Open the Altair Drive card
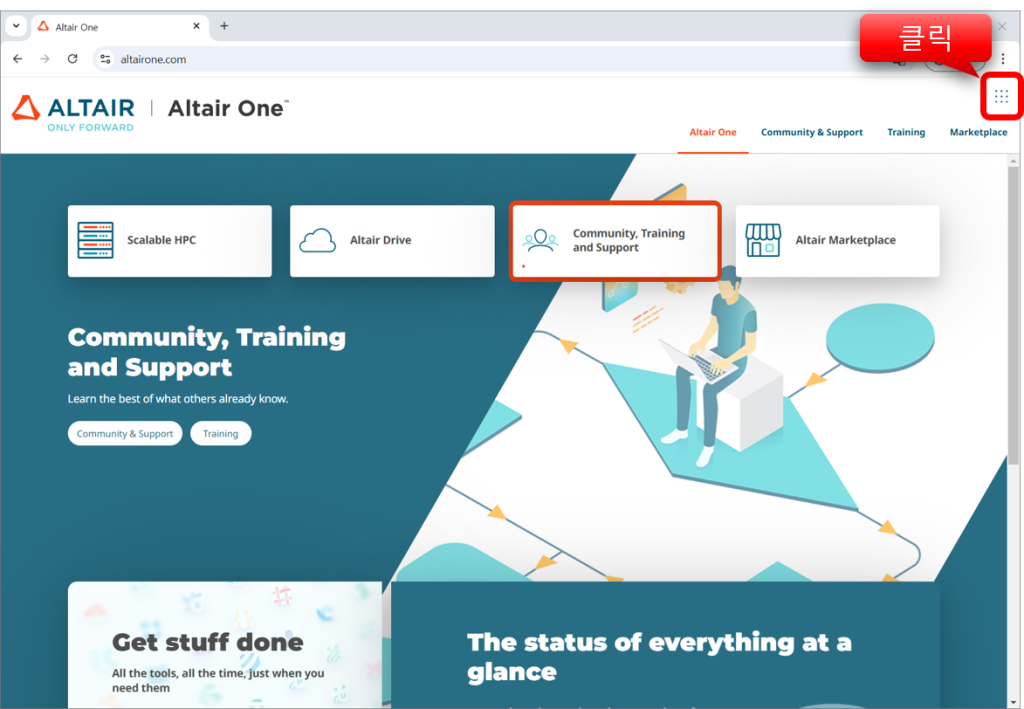1024x709 pixels. pyautogui.click(x=392, y=241)
